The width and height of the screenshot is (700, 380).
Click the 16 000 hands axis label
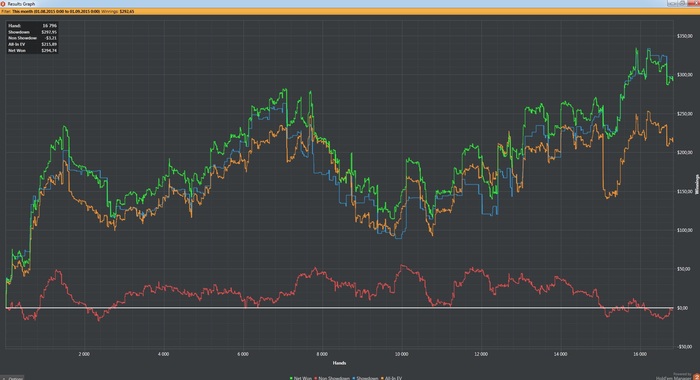pyautogui.click(x=640, y=354)
